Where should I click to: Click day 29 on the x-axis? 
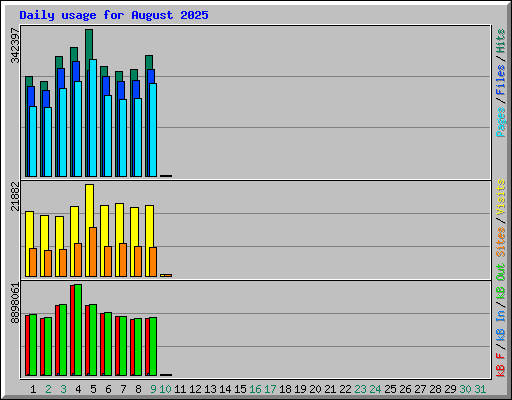(x=450, y=389)
